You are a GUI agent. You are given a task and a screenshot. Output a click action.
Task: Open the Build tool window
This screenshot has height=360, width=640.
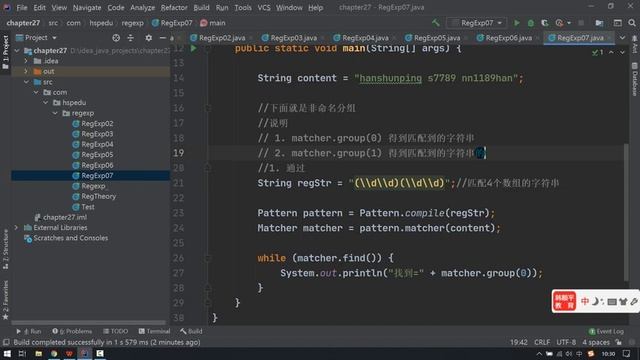(191, 331)
